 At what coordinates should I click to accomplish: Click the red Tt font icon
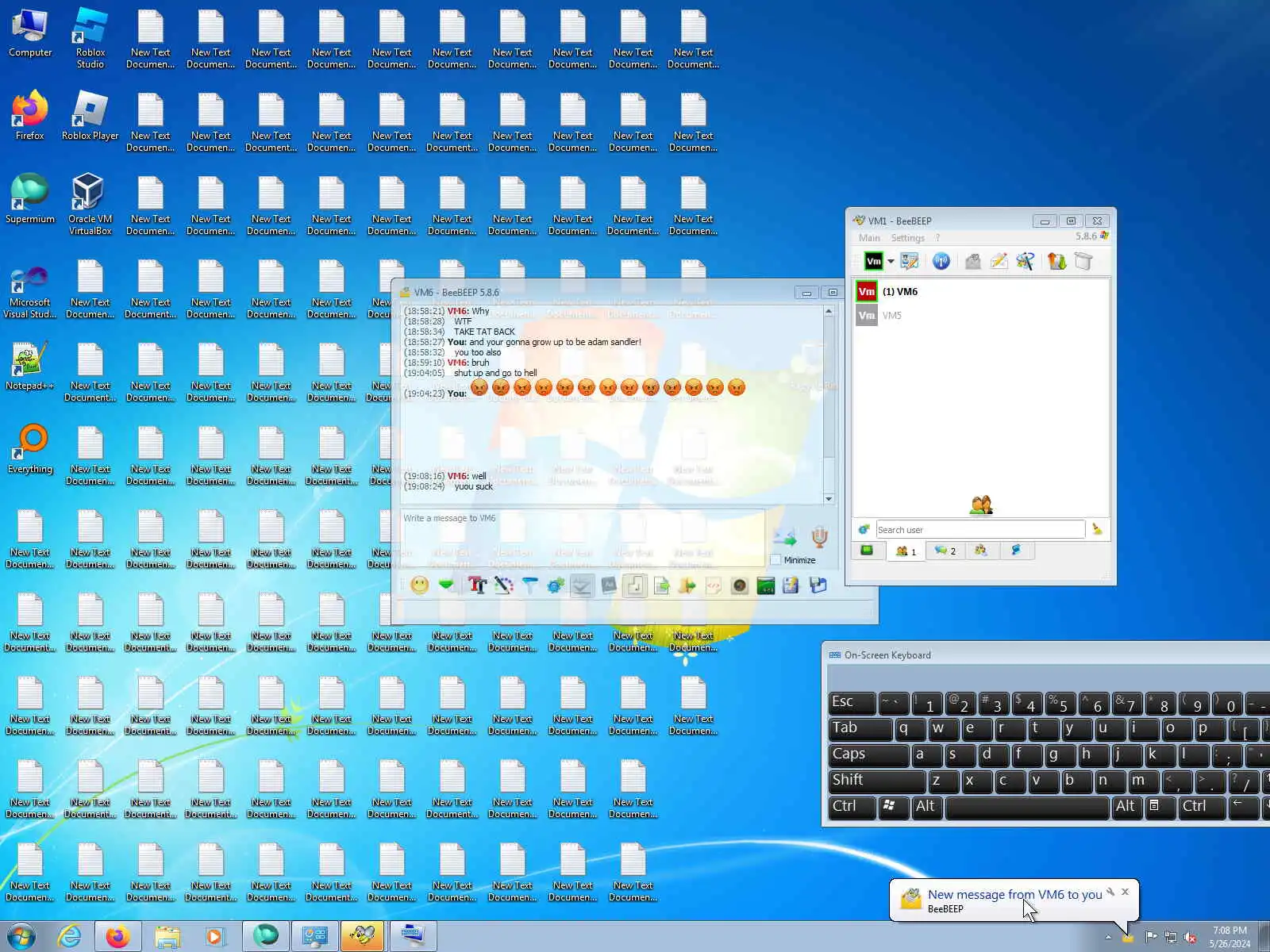click(x=477, y=585)
